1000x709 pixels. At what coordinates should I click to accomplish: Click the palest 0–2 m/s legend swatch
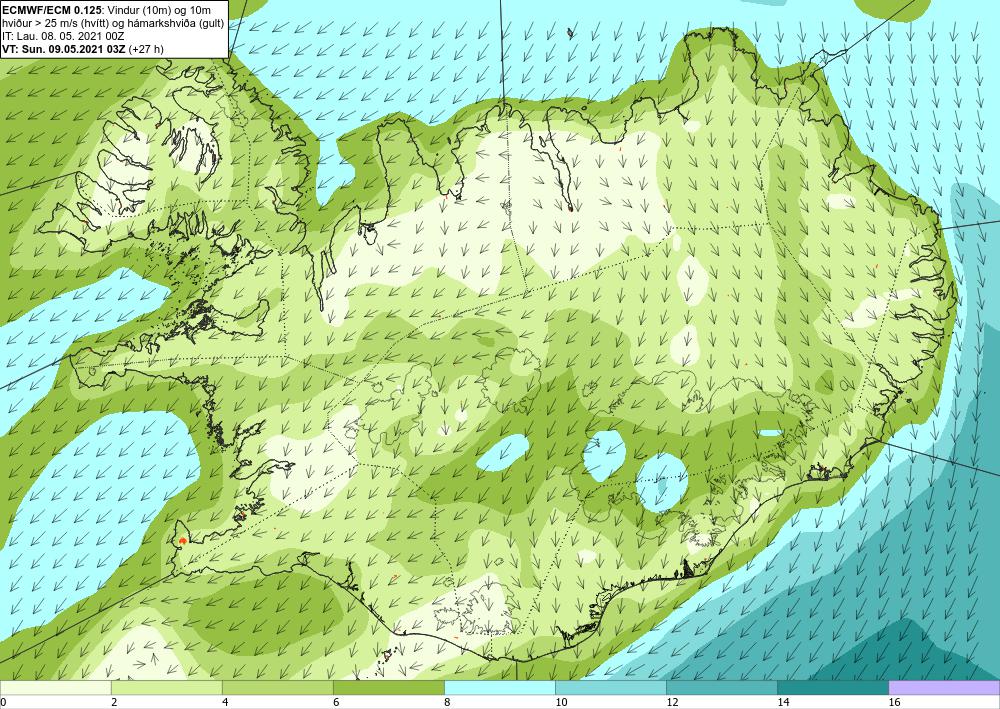[55, 687]
